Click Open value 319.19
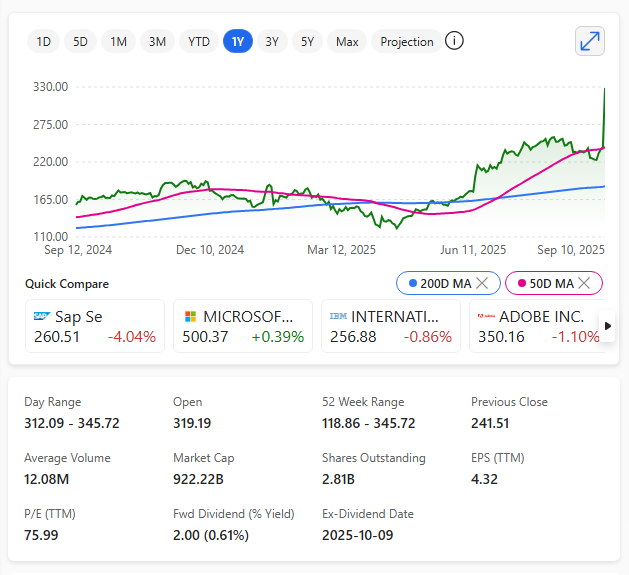 click(x=192, y=423)
